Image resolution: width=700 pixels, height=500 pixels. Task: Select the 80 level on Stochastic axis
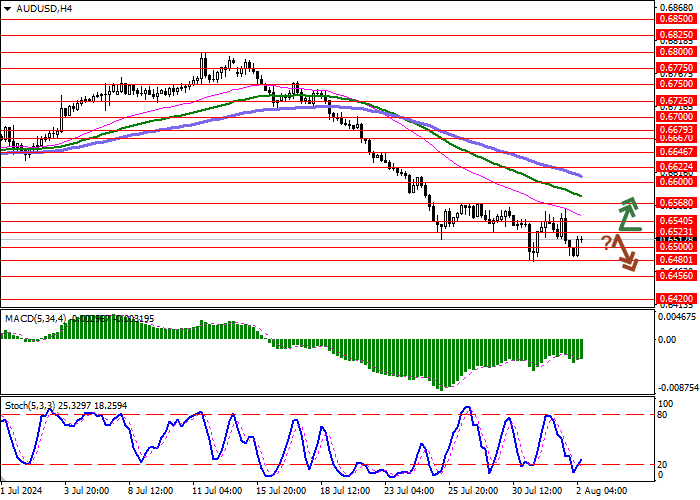coord(663,415)
